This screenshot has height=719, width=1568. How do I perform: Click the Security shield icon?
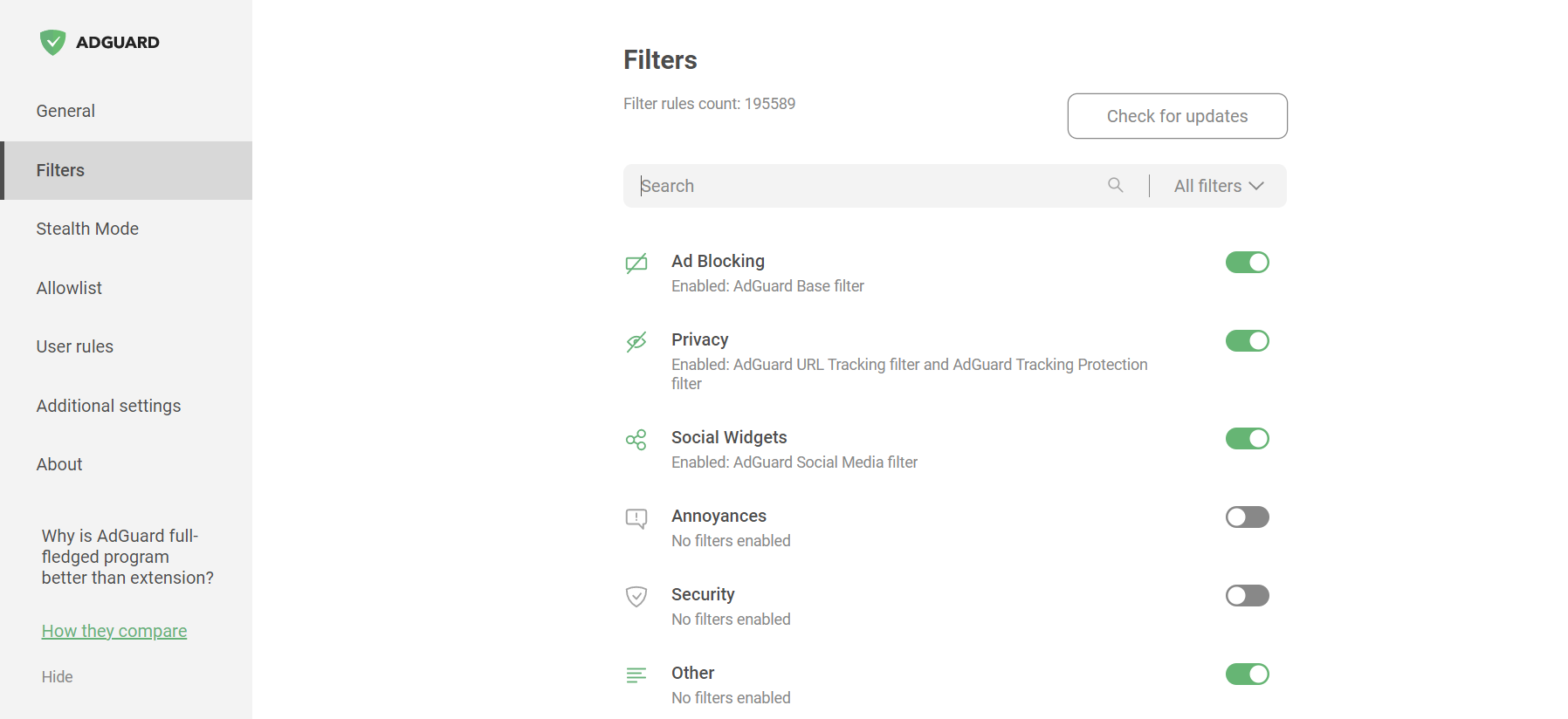(x=636, y=596)
